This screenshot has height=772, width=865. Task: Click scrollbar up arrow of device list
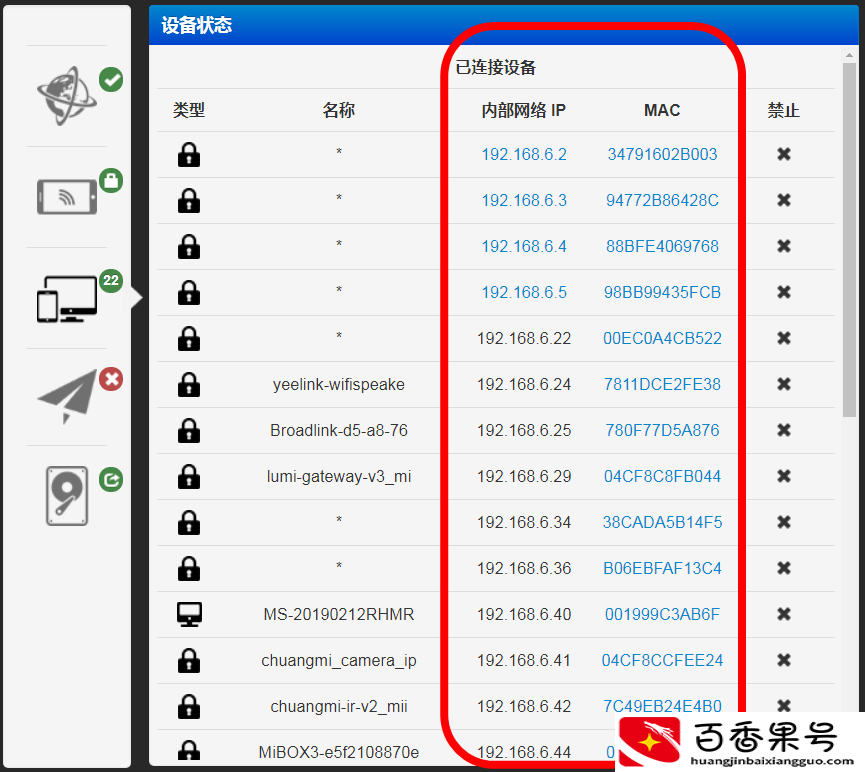pyautogui.click(x=850, y=55)
